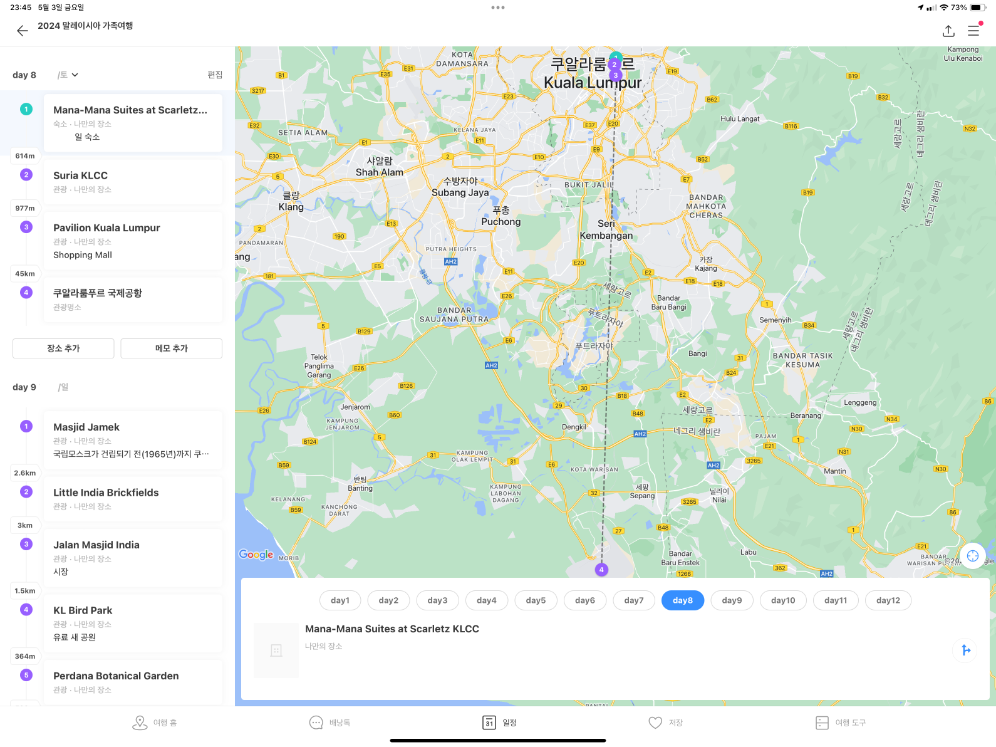Open the hamburger menu icon
Viewport: 996px width, 747px height.
click(973, 30)
